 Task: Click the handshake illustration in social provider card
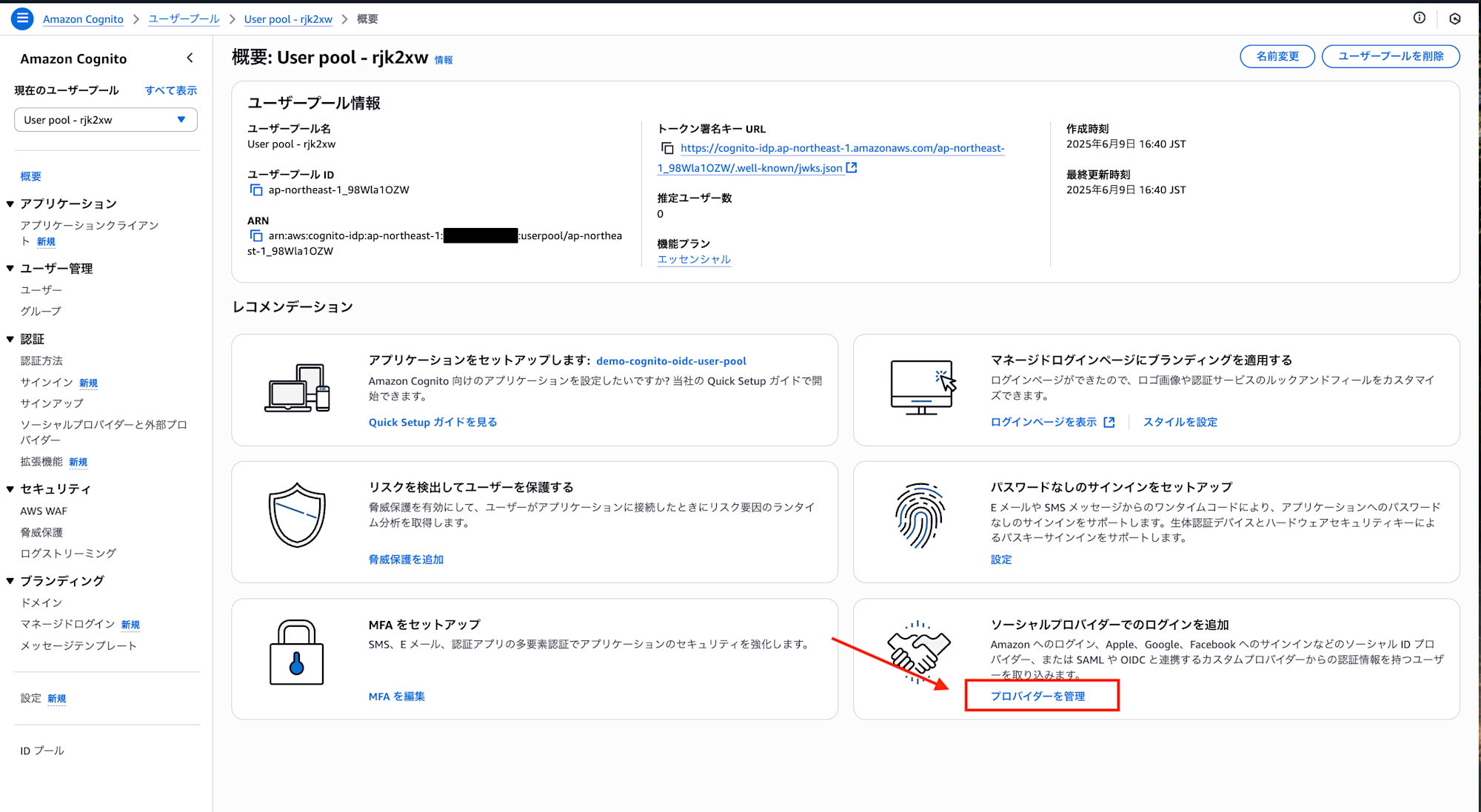click(x=919, y=651)
